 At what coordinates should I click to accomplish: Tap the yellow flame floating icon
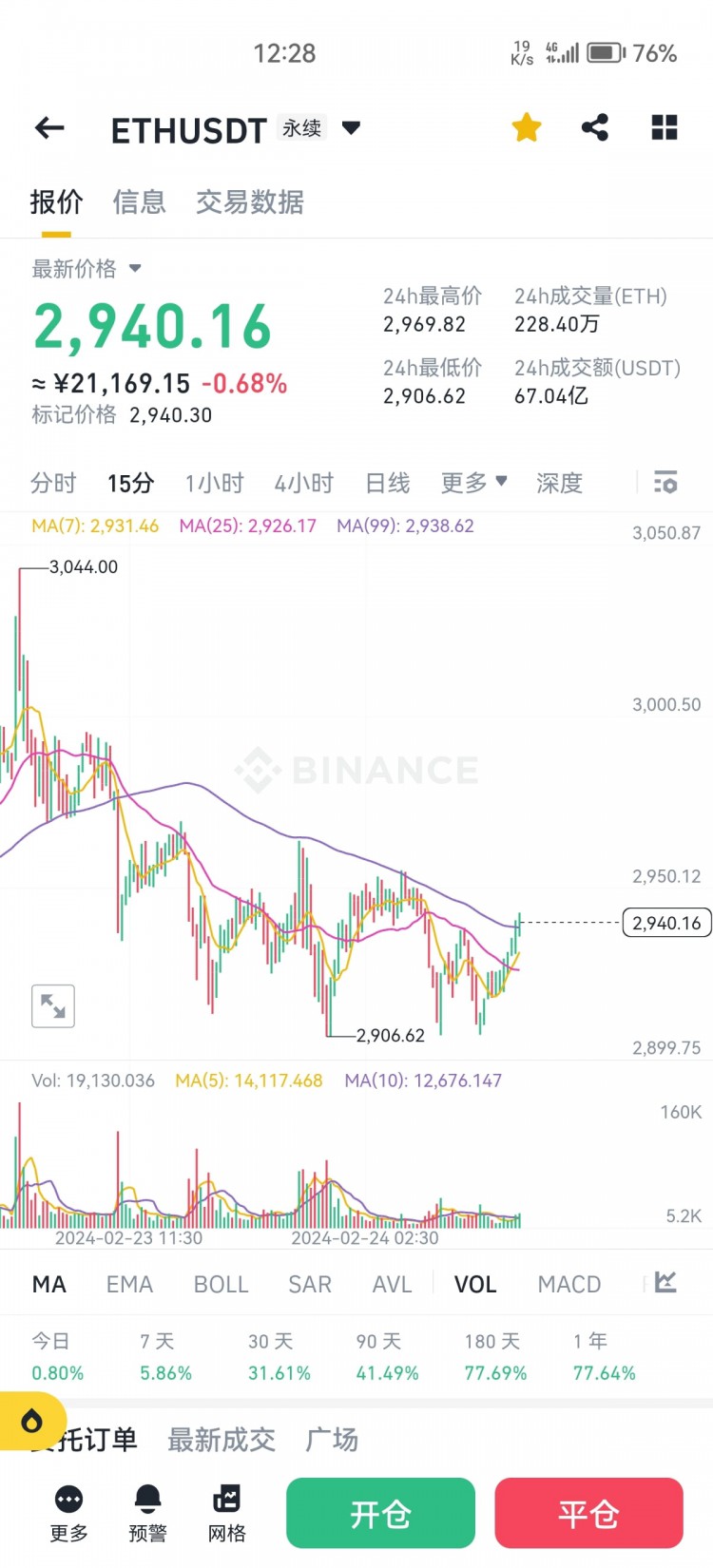point(32,1422)
